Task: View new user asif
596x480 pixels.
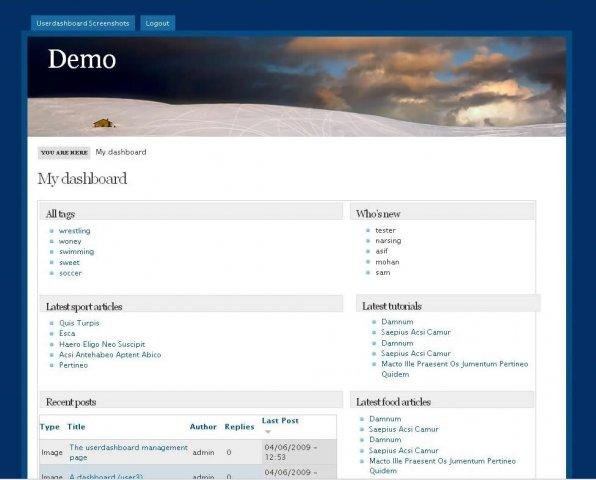Action: (382, 251)
